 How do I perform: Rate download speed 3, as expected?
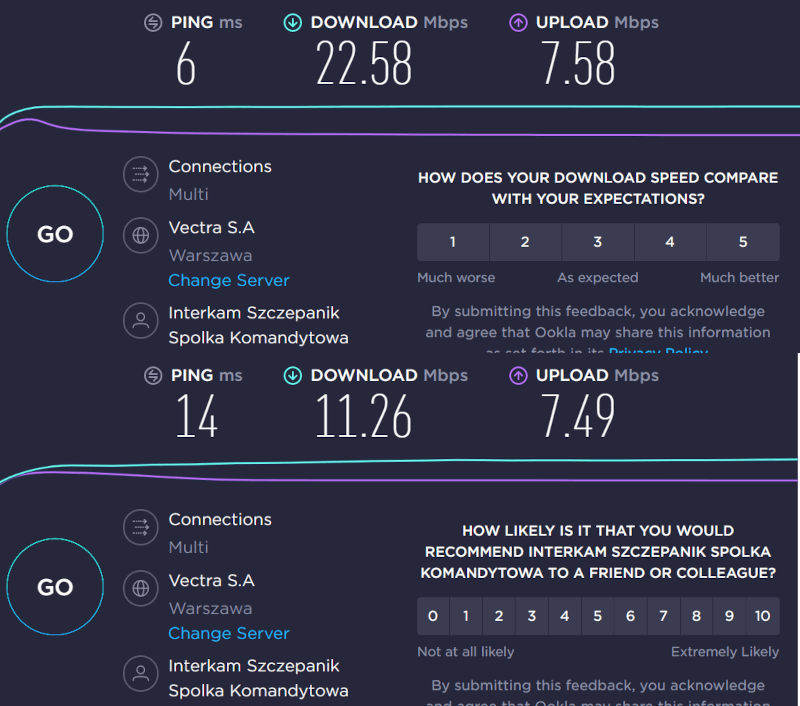(x=598, y=242)
